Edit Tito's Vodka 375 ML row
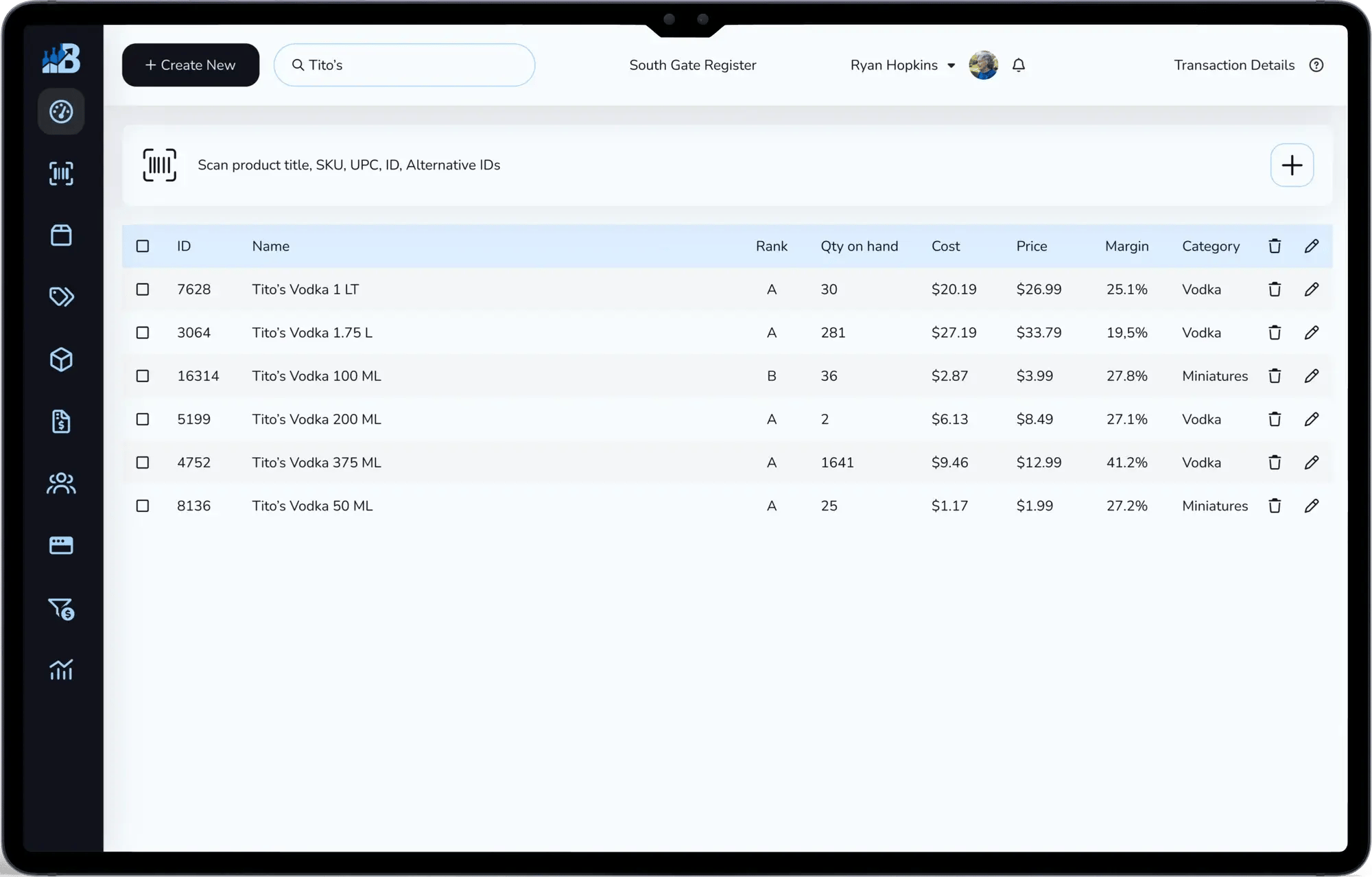The height and width of the screenshot is (877, 1372). point(1311,462)
